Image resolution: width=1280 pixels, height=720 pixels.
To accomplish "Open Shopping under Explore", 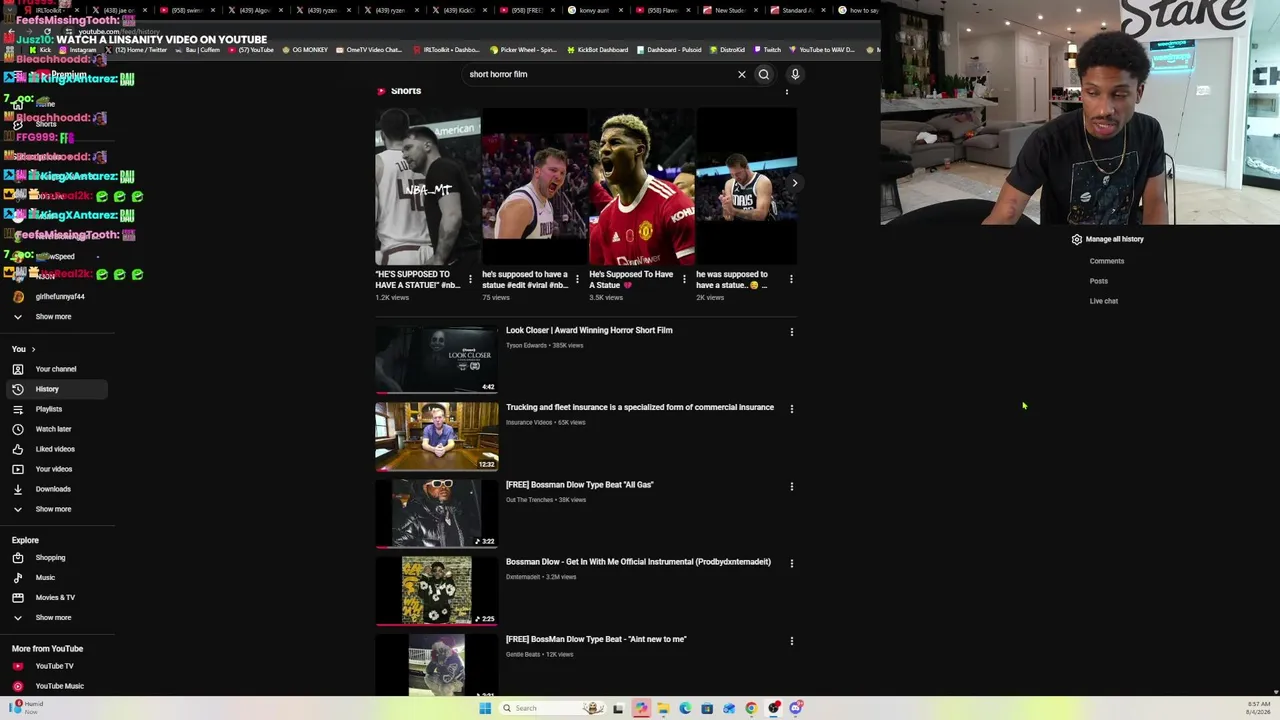I will click(55, 558).
